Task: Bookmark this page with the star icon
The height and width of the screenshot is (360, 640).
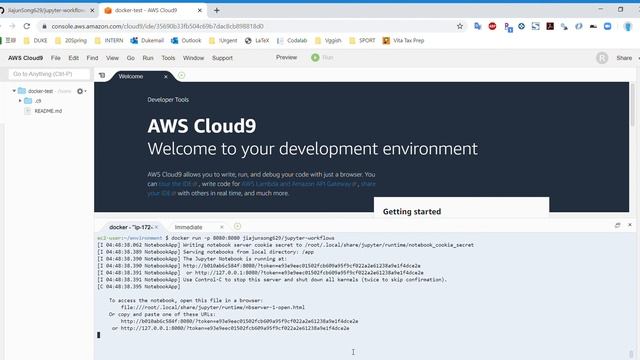Action: [460, 26]
